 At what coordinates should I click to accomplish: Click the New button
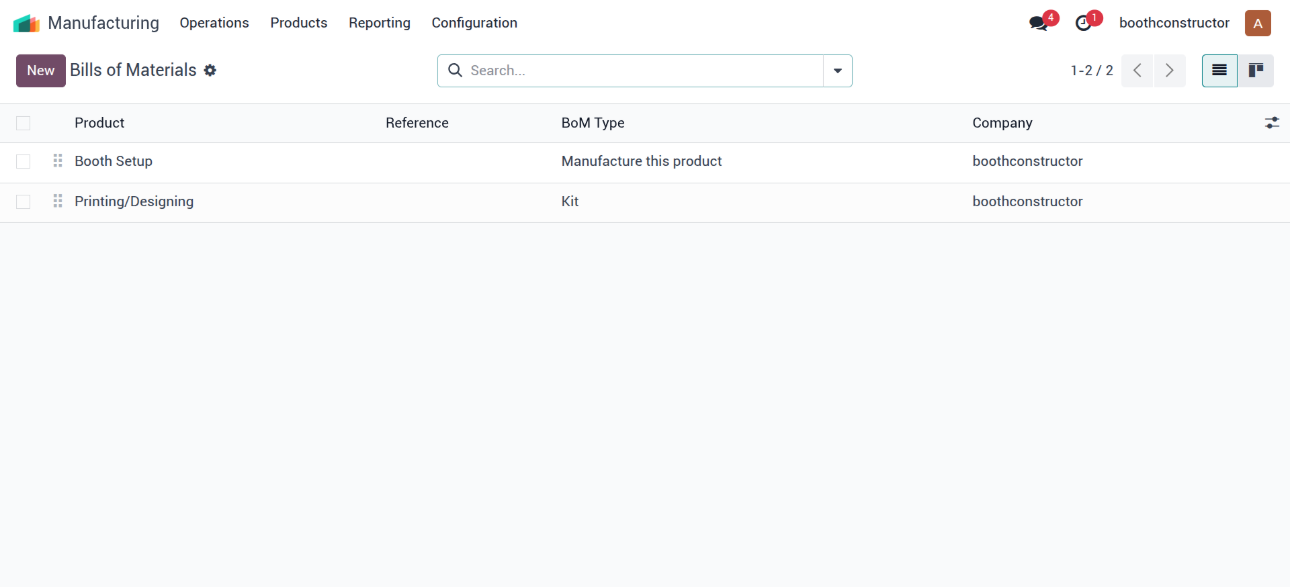coord(41,70)
